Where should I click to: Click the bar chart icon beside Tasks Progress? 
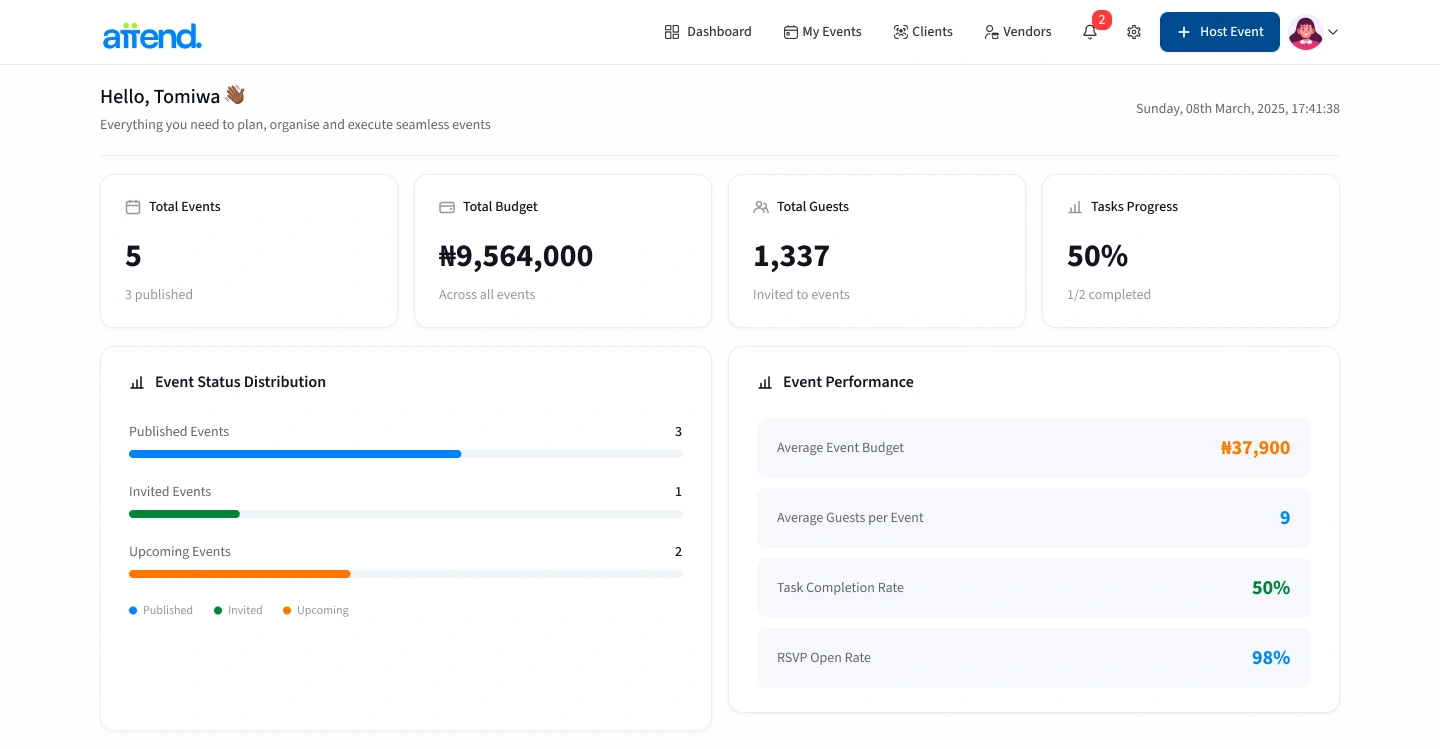tap(1075, 207)
